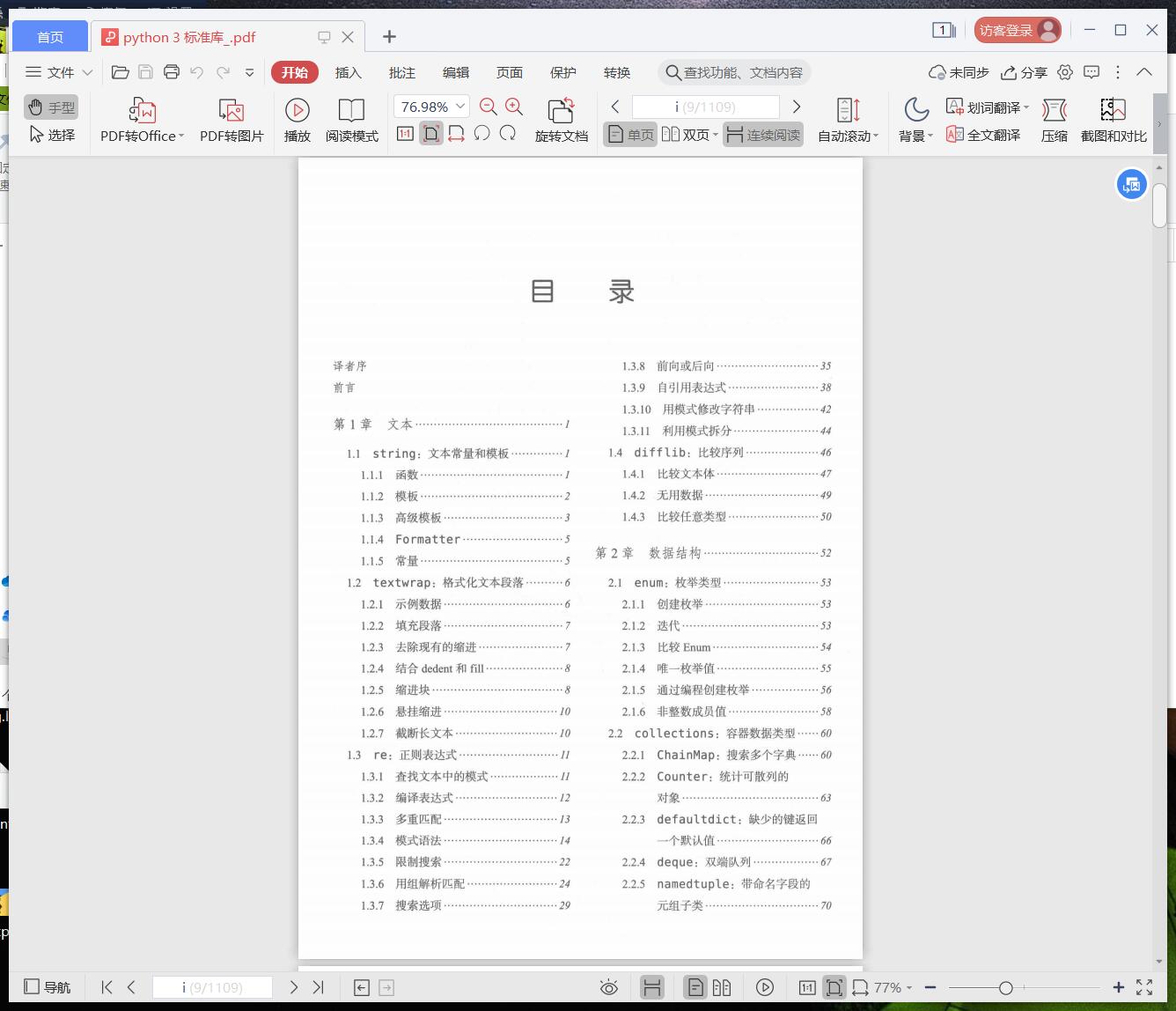
Task: Click the print icon
Action: click(x=172, y=72)
